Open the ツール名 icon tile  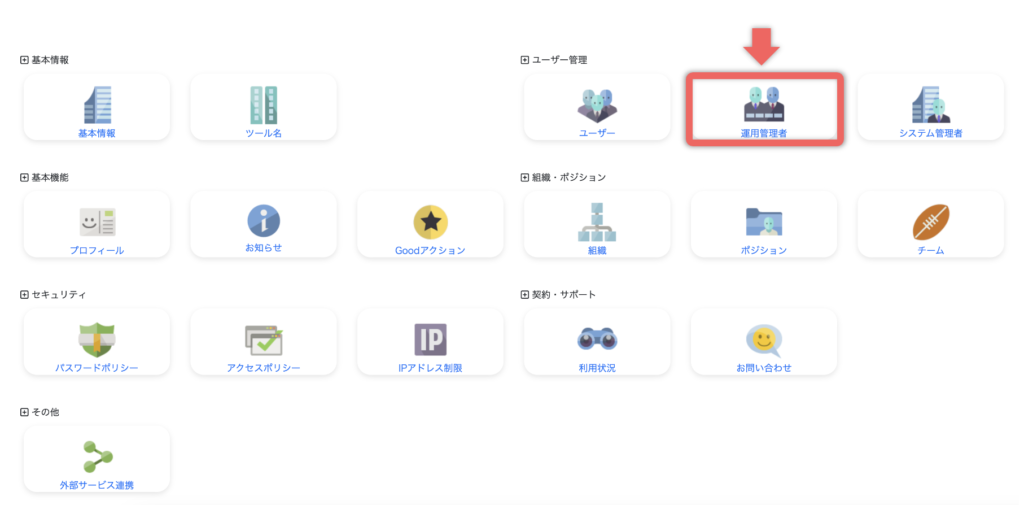[x=264, y=105]
